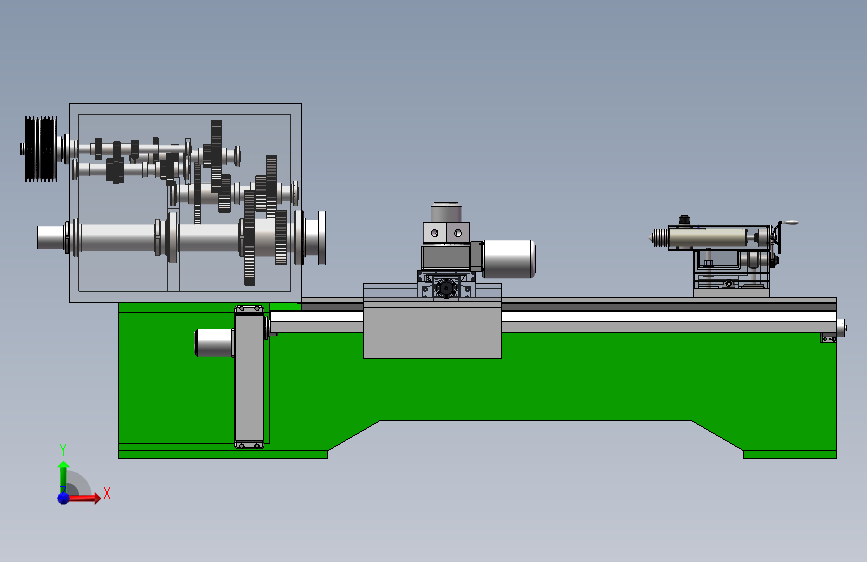This screenshot has height=562, width=867.
Task: Click the black belt pulley on headstock
Action: coord(41,149)
